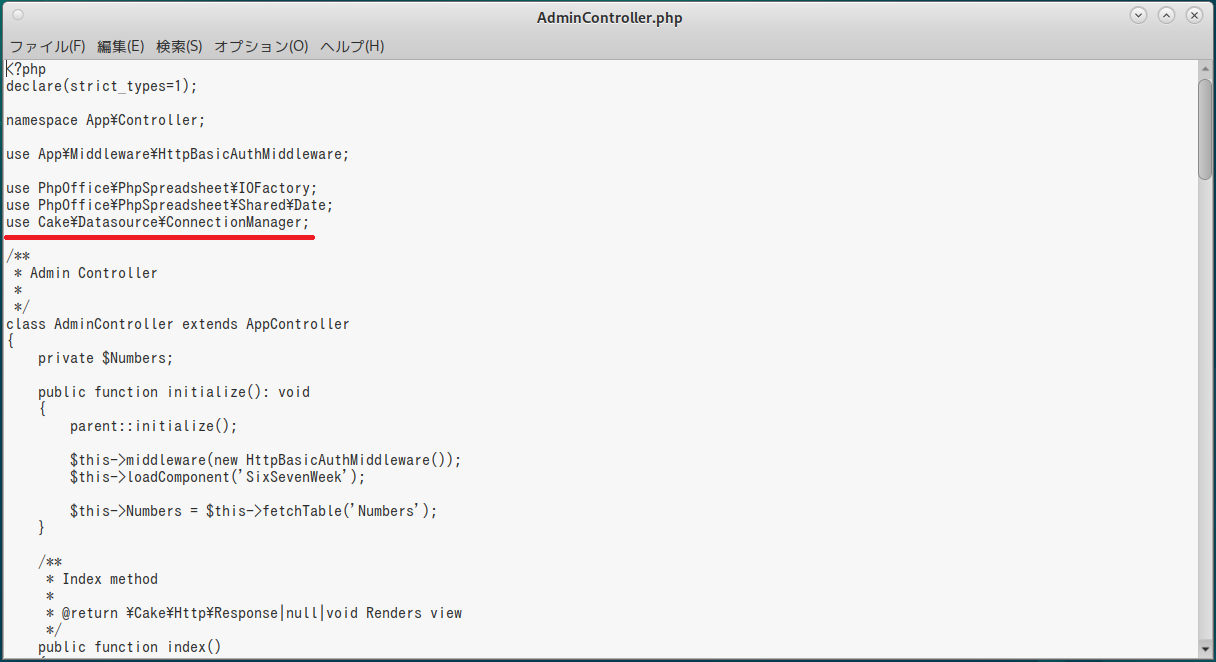
Task: Click the underlined ConnectionManager use statement
Action: coord(158,222)
